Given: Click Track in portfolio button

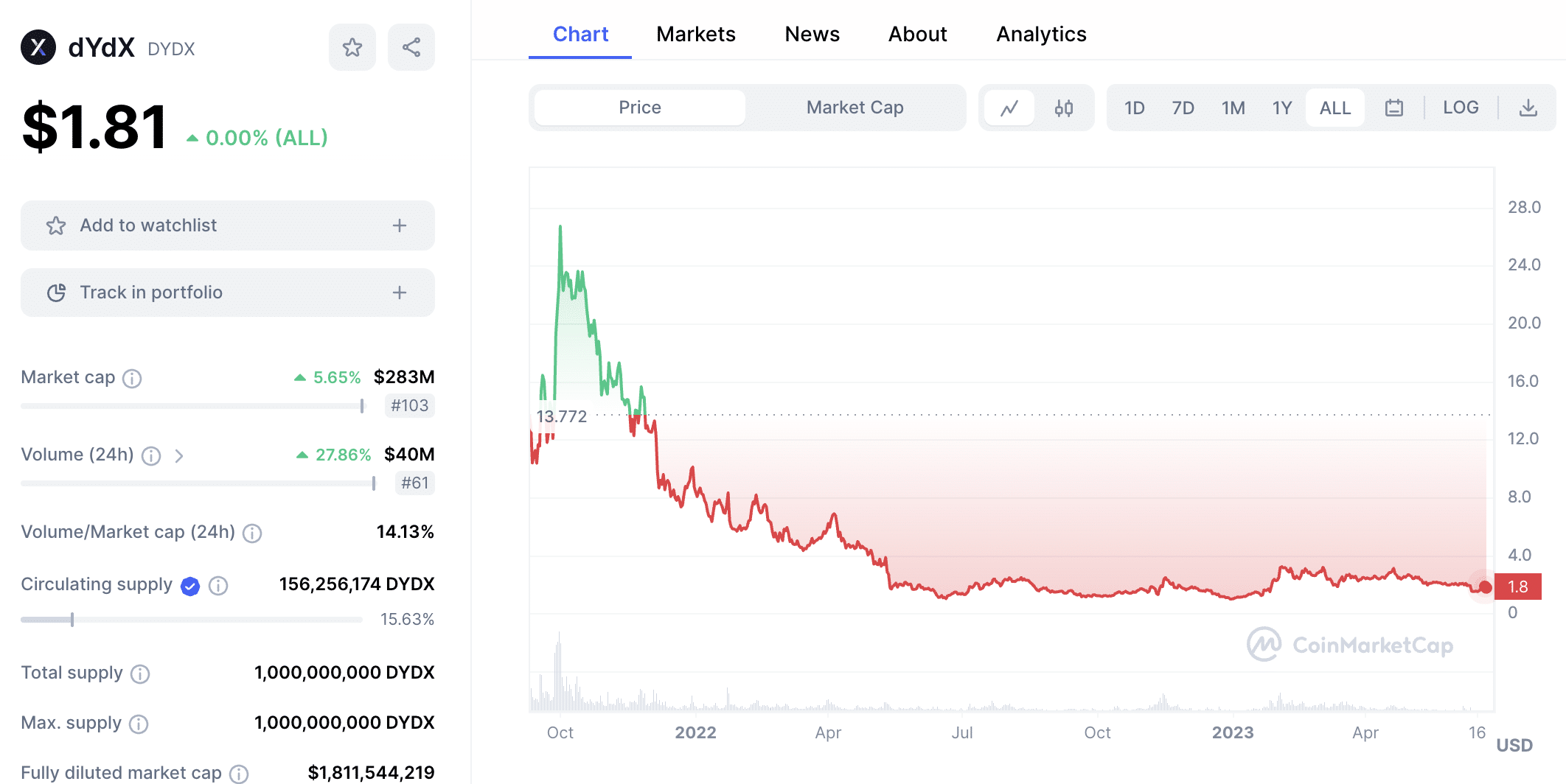Looking at the screenshot, I should point(228,293).
